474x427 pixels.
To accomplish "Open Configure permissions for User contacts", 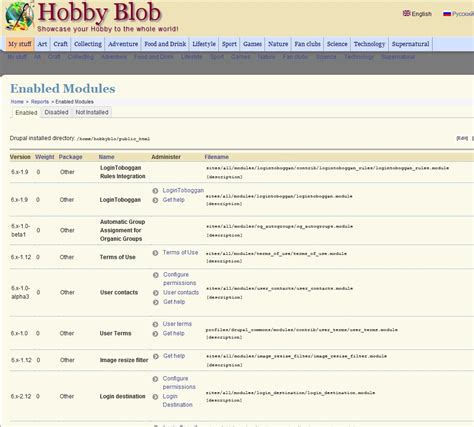I will (x=179, y=279).
